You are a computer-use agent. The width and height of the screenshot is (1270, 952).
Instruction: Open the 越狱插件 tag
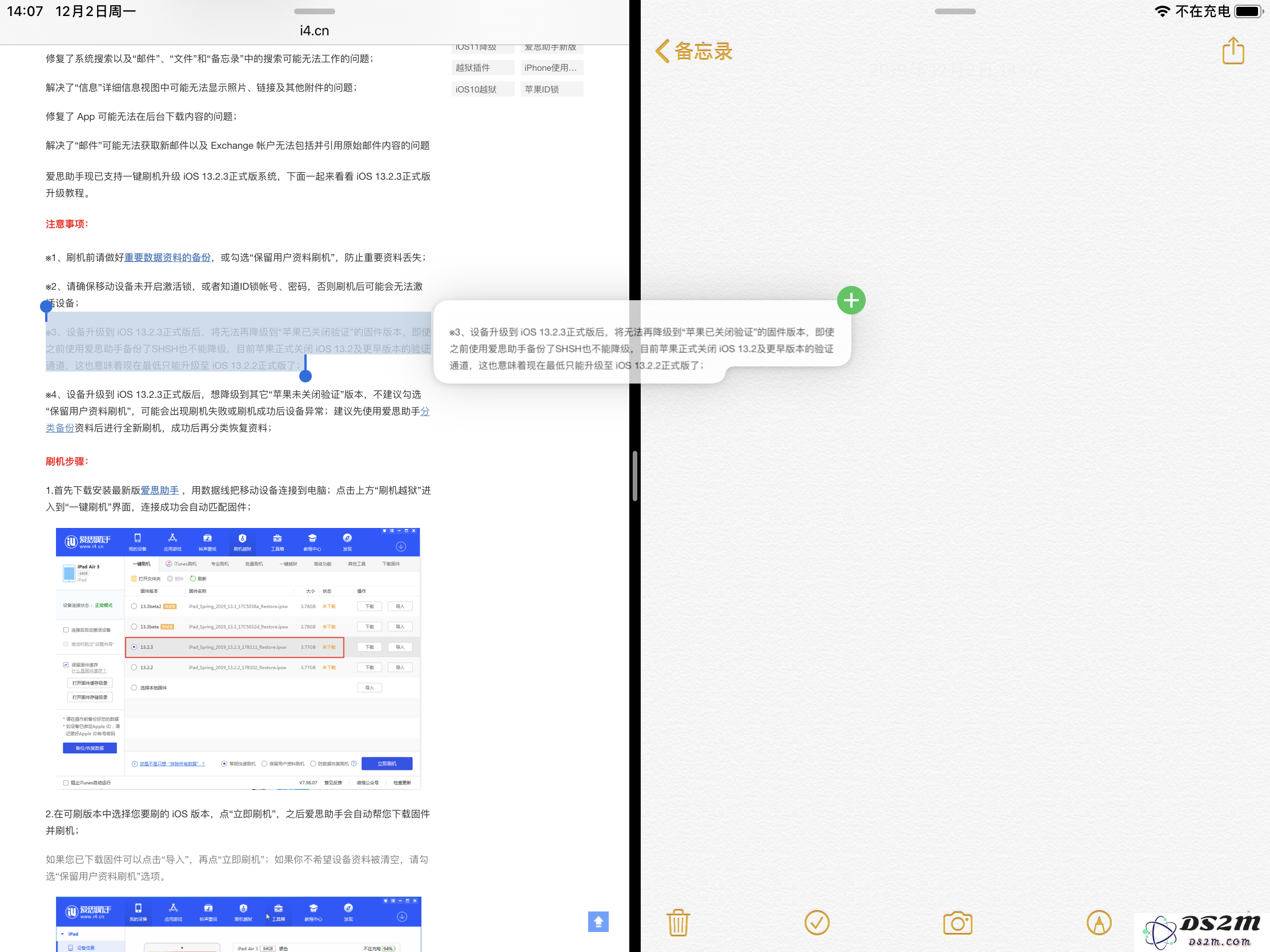tap(483, 68)
